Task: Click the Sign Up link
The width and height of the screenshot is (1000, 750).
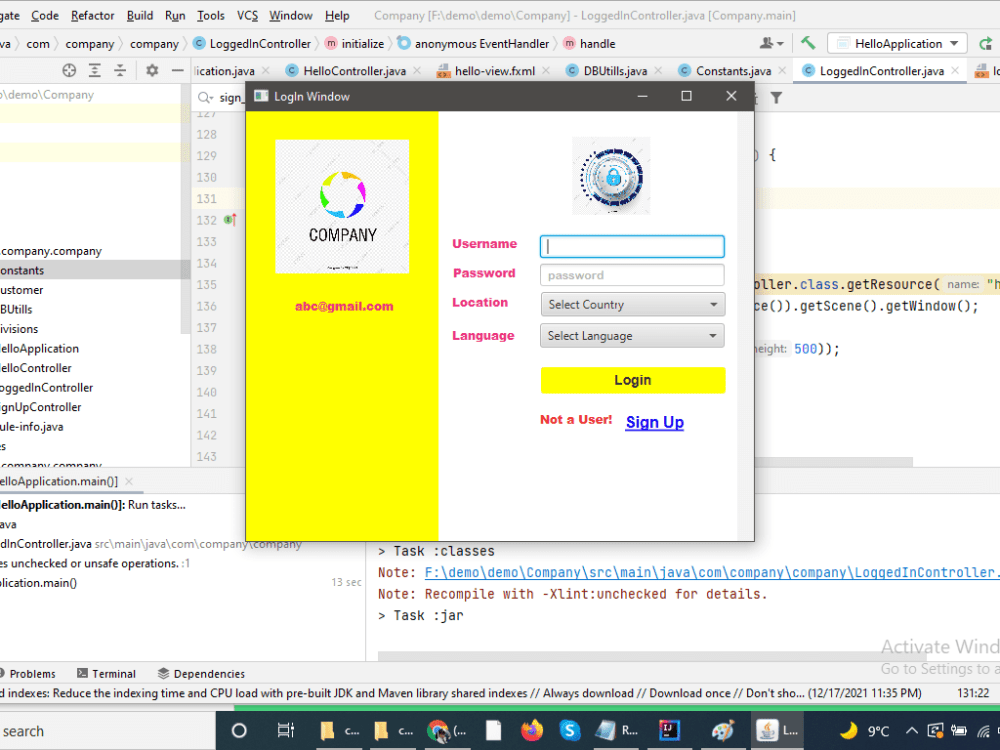Action: 654,422
